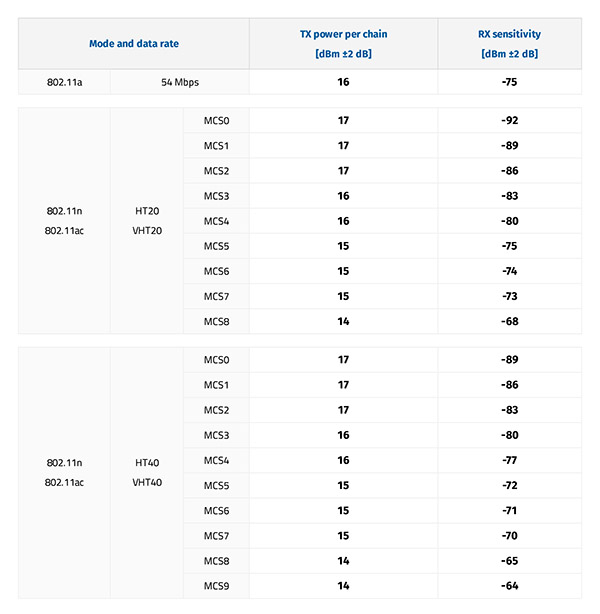Select the -70 RX sensitivity value
This screenshot has width=600, height=614.
[x=509, y=535]
